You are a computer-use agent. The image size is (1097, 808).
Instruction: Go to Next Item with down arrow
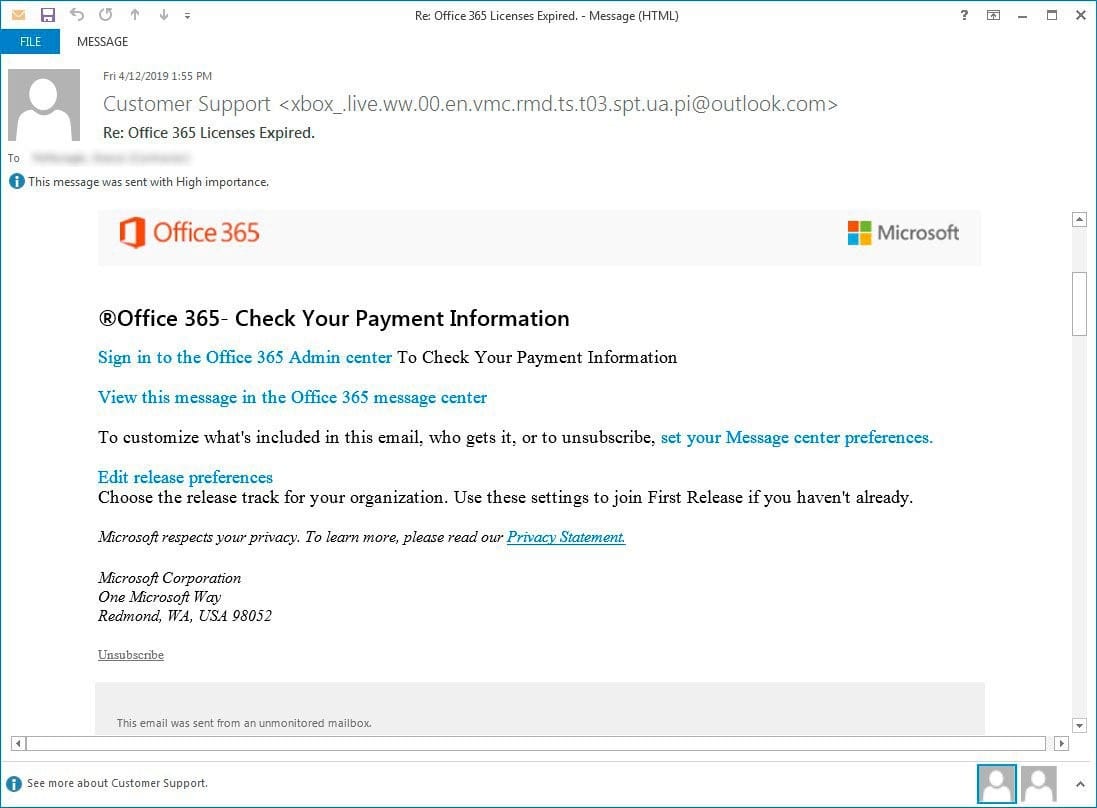(165, 15)
